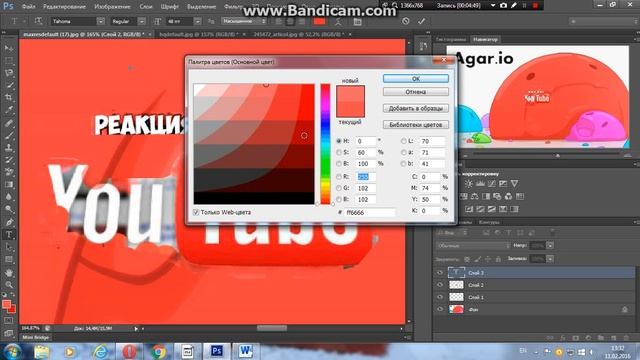Click Добавить в образцы button
640x360 pixels.
[x=416, y=108]
